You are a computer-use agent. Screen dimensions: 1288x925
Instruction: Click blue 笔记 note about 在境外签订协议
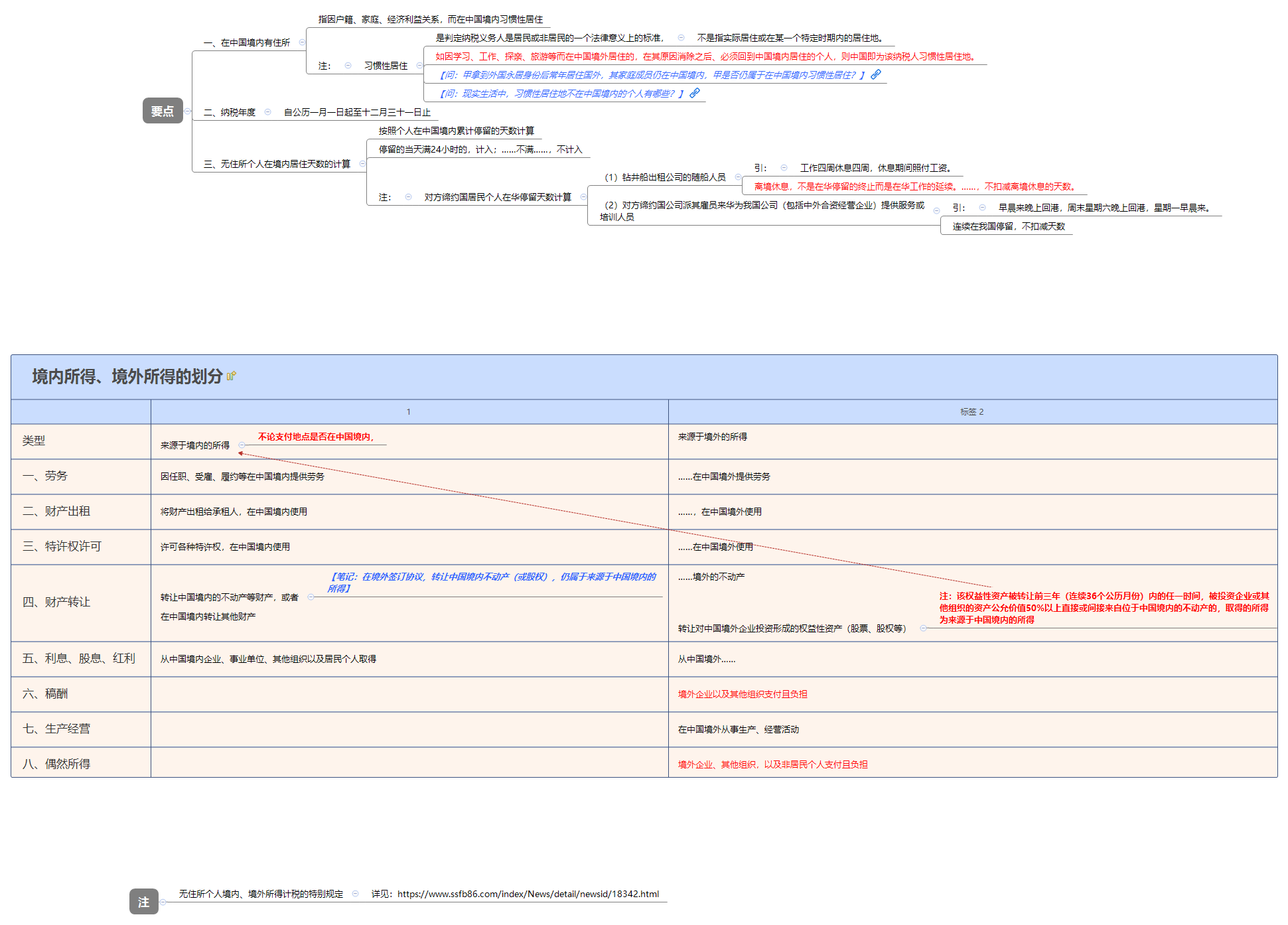(492, 583)
